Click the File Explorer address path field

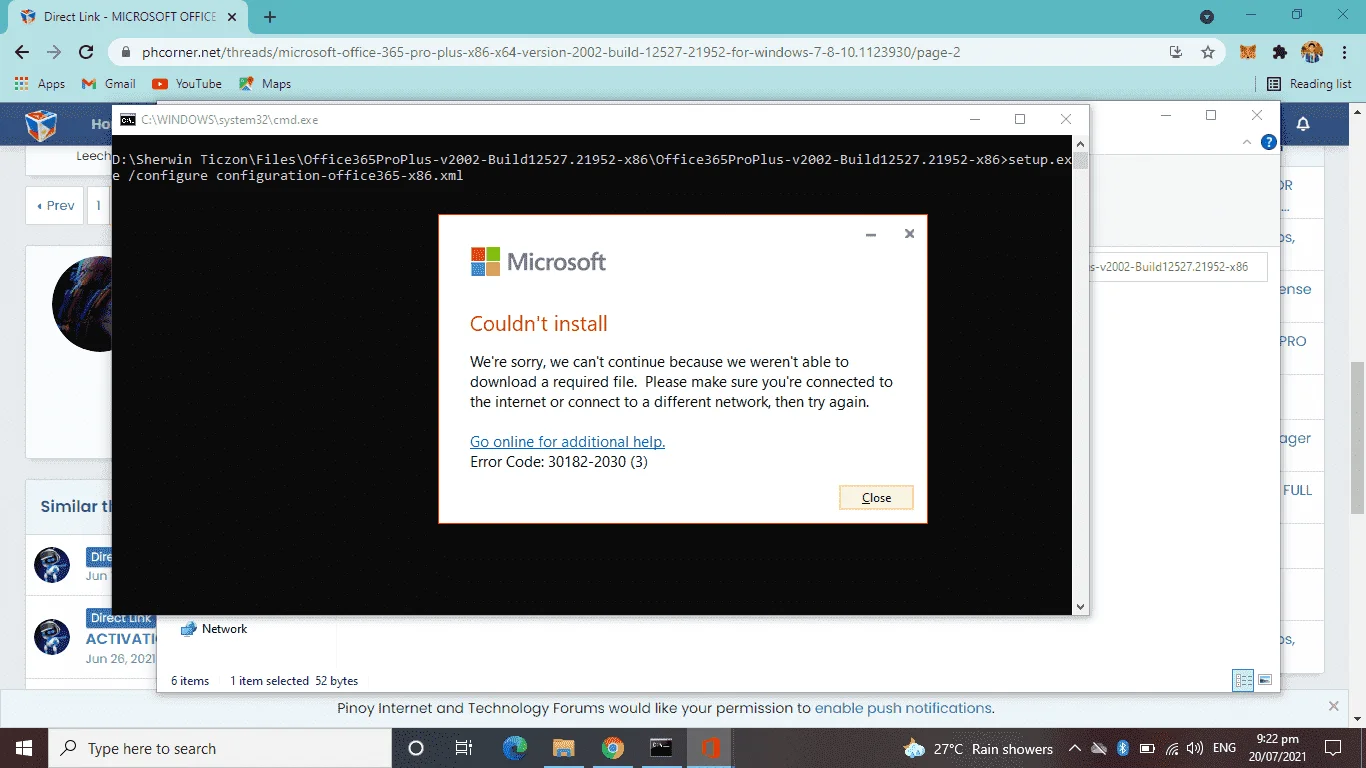tap(1179, 267)
